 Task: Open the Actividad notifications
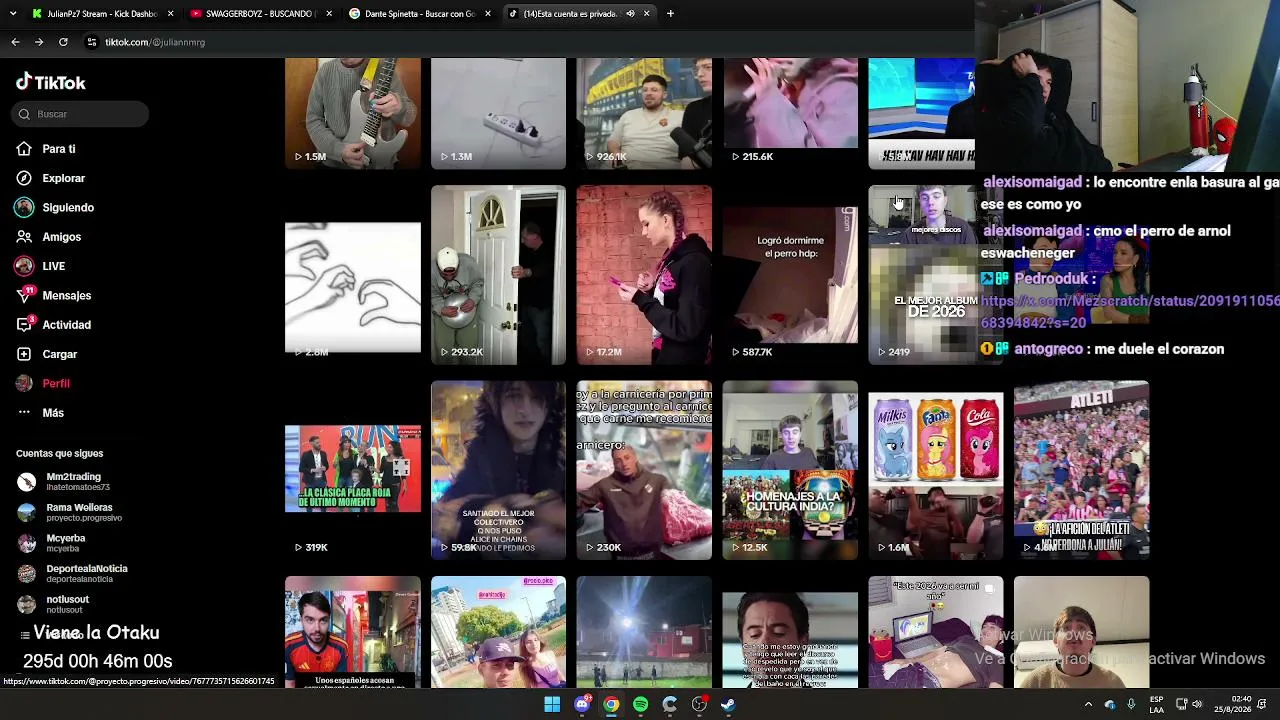[66, 325]
